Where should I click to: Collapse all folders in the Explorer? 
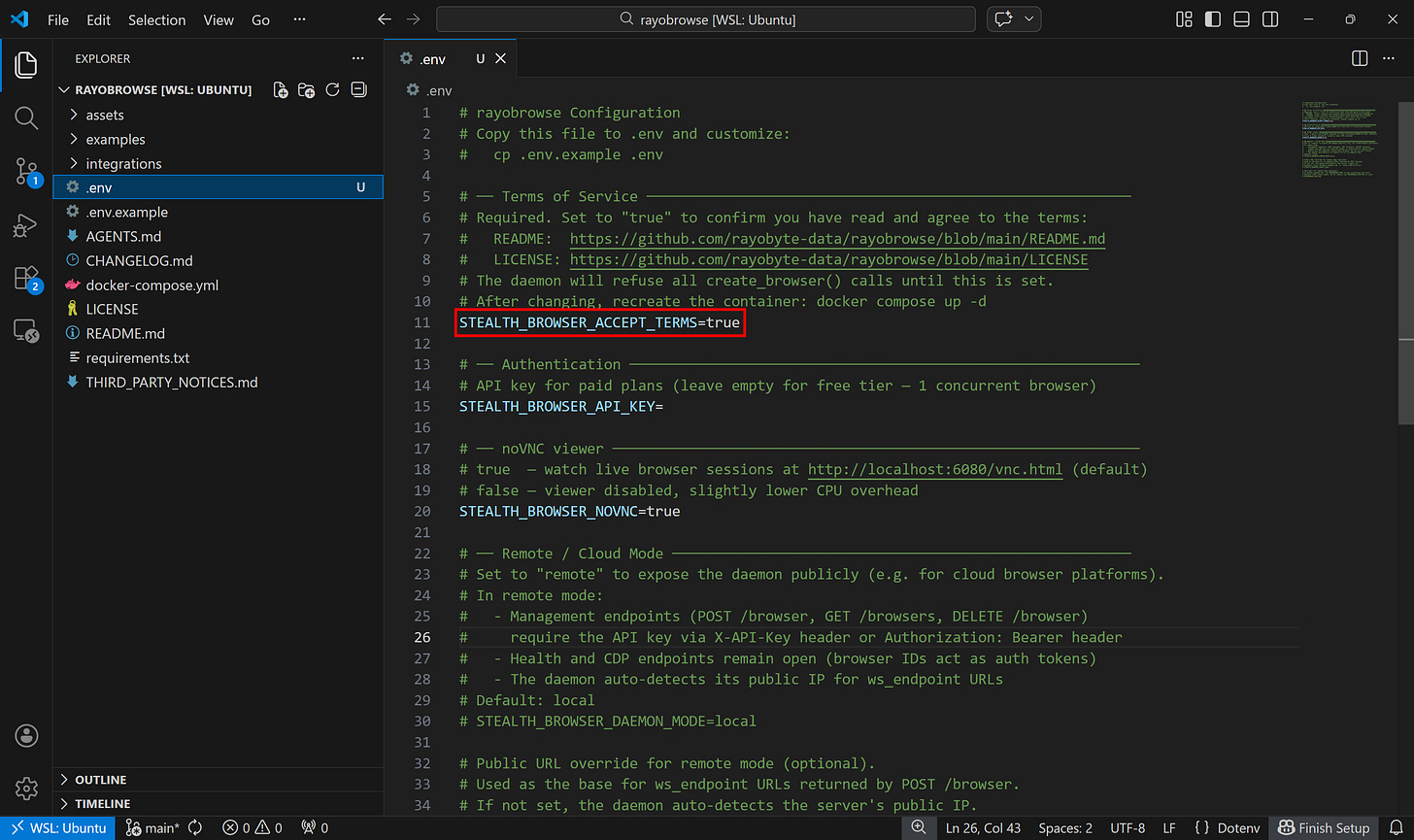click(358, 89)
